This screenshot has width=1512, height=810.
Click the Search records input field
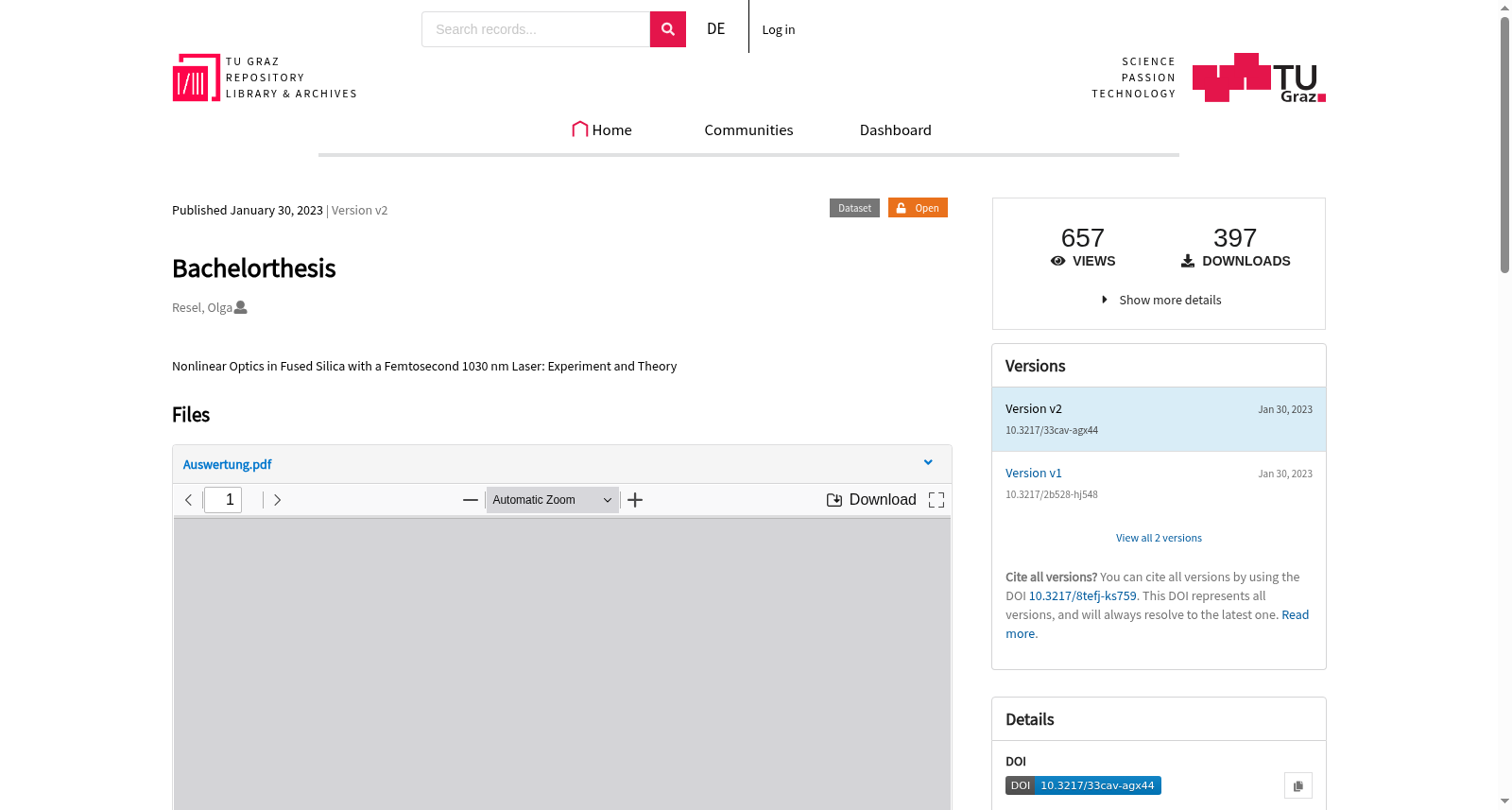click(x=536, y=29)
